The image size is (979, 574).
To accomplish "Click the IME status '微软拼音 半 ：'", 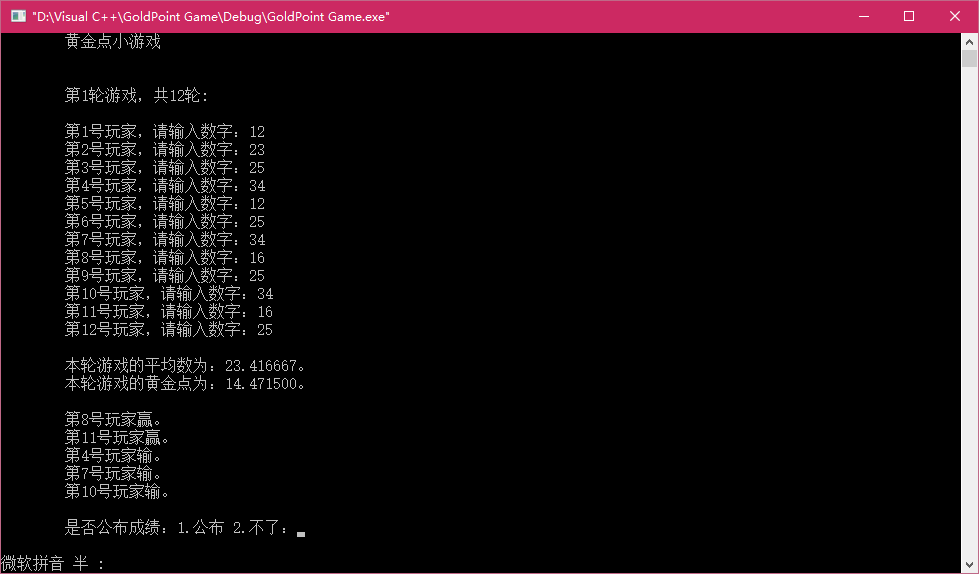I will coord(52,563).
